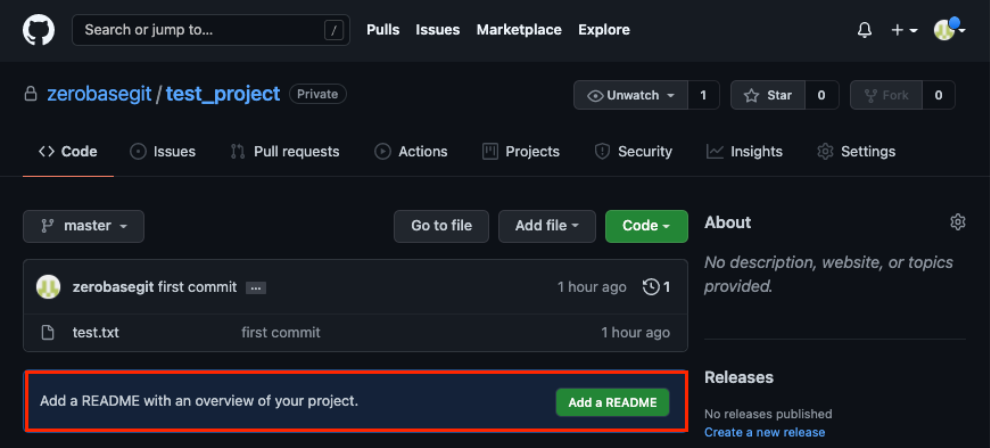Click the green Add a README button
This screenshot has height=448, width=990.
(612, 402)
